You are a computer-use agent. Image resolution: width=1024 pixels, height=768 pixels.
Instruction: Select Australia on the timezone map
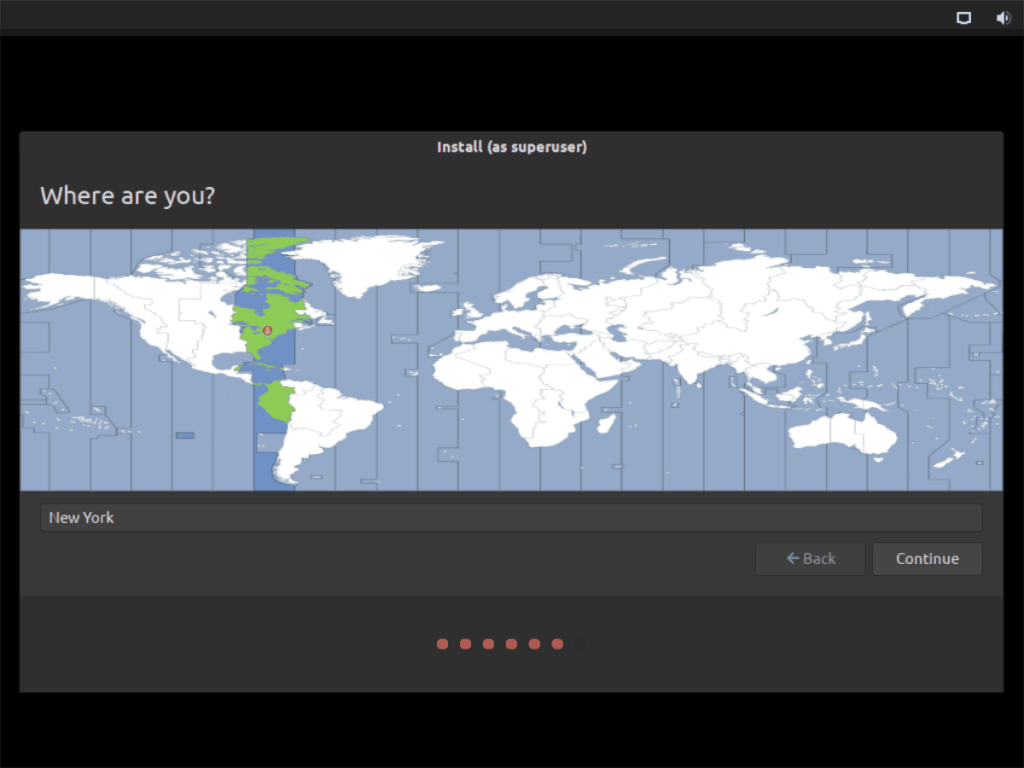pyautogui.click(x=840, y=435)
